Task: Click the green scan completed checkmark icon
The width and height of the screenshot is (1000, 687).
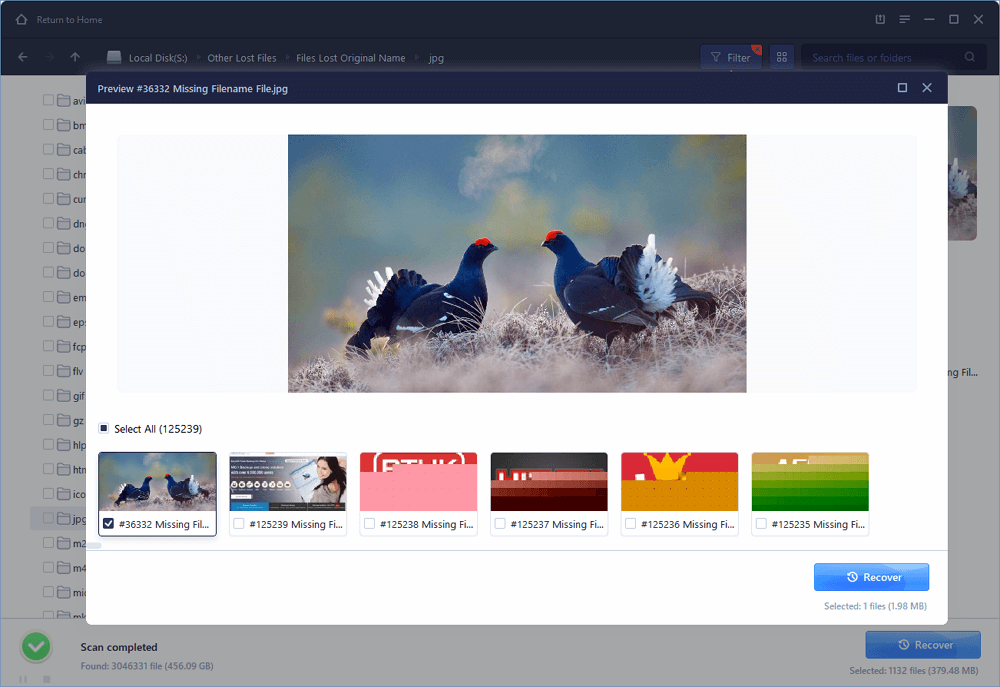Action: tap(37, 647)
